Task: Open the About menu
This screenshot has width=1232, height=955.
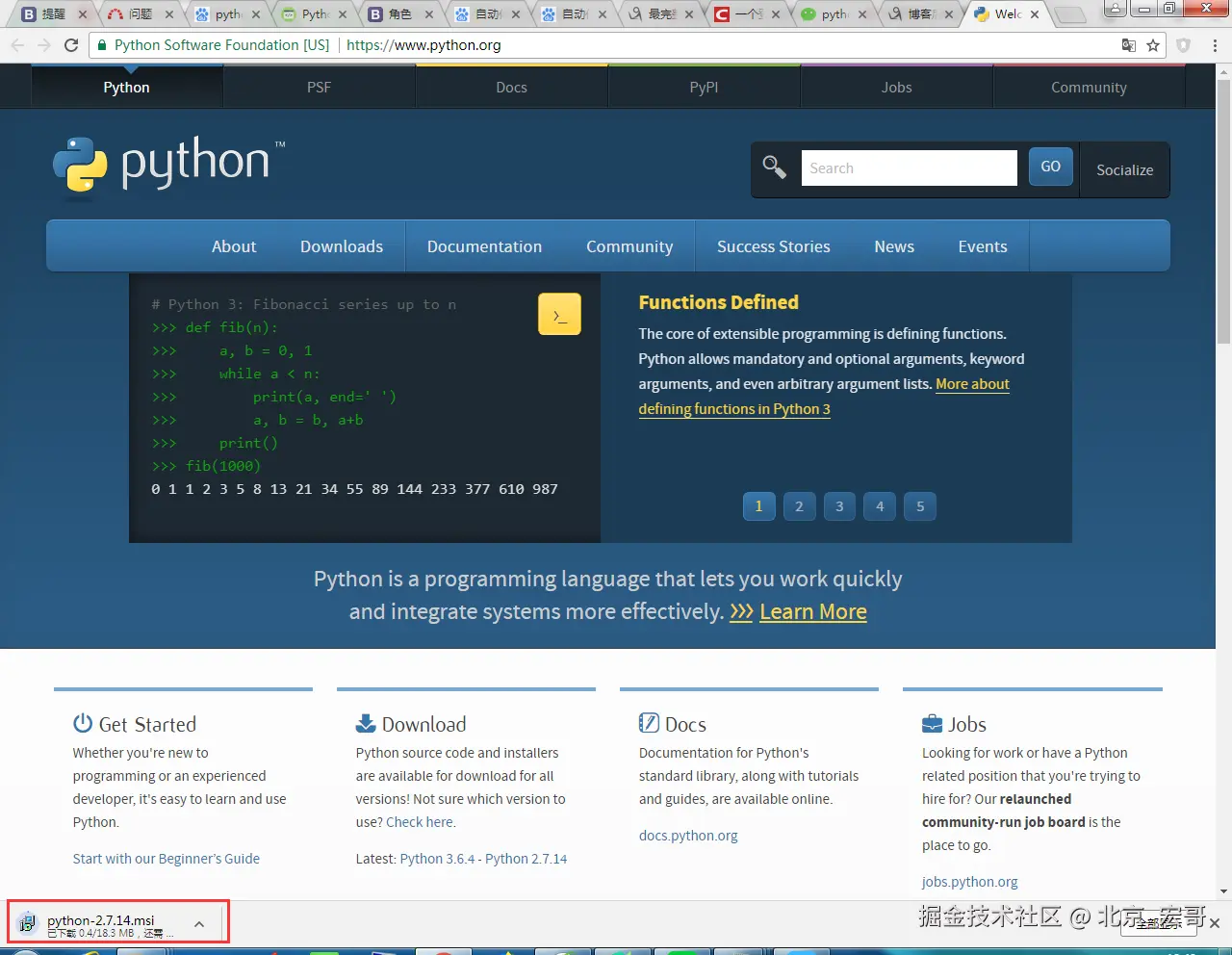Action: point(234,246)
